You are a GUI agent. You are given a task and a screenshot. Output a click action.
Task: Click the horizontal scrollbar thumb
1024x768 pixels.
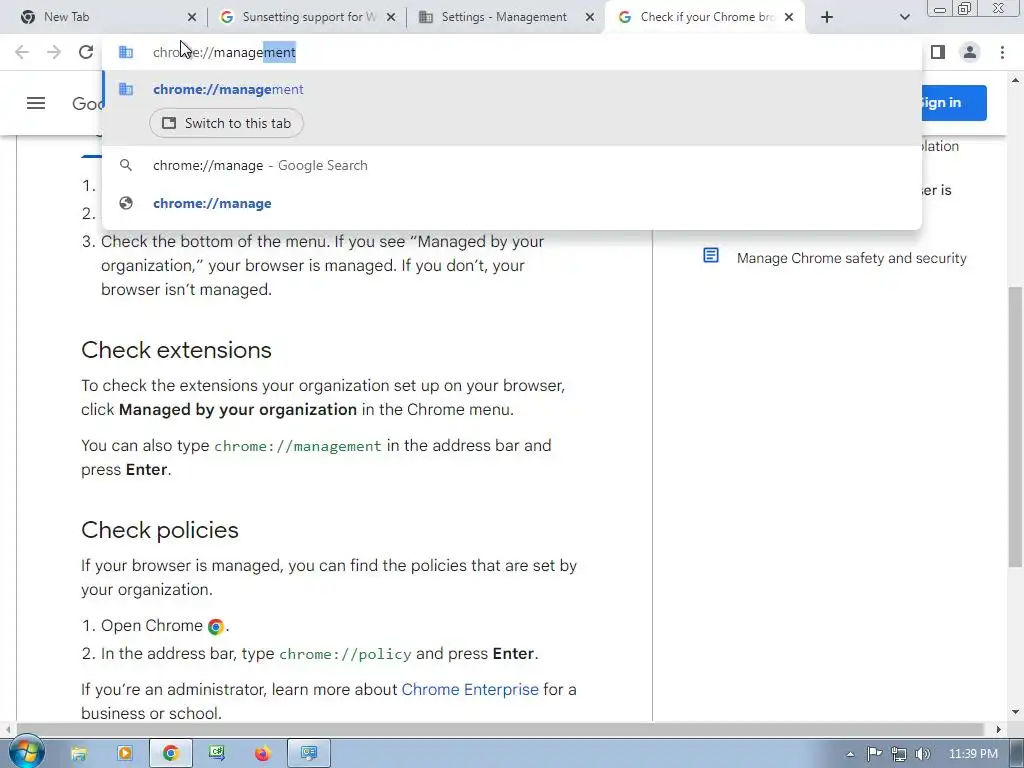(500, 729)
